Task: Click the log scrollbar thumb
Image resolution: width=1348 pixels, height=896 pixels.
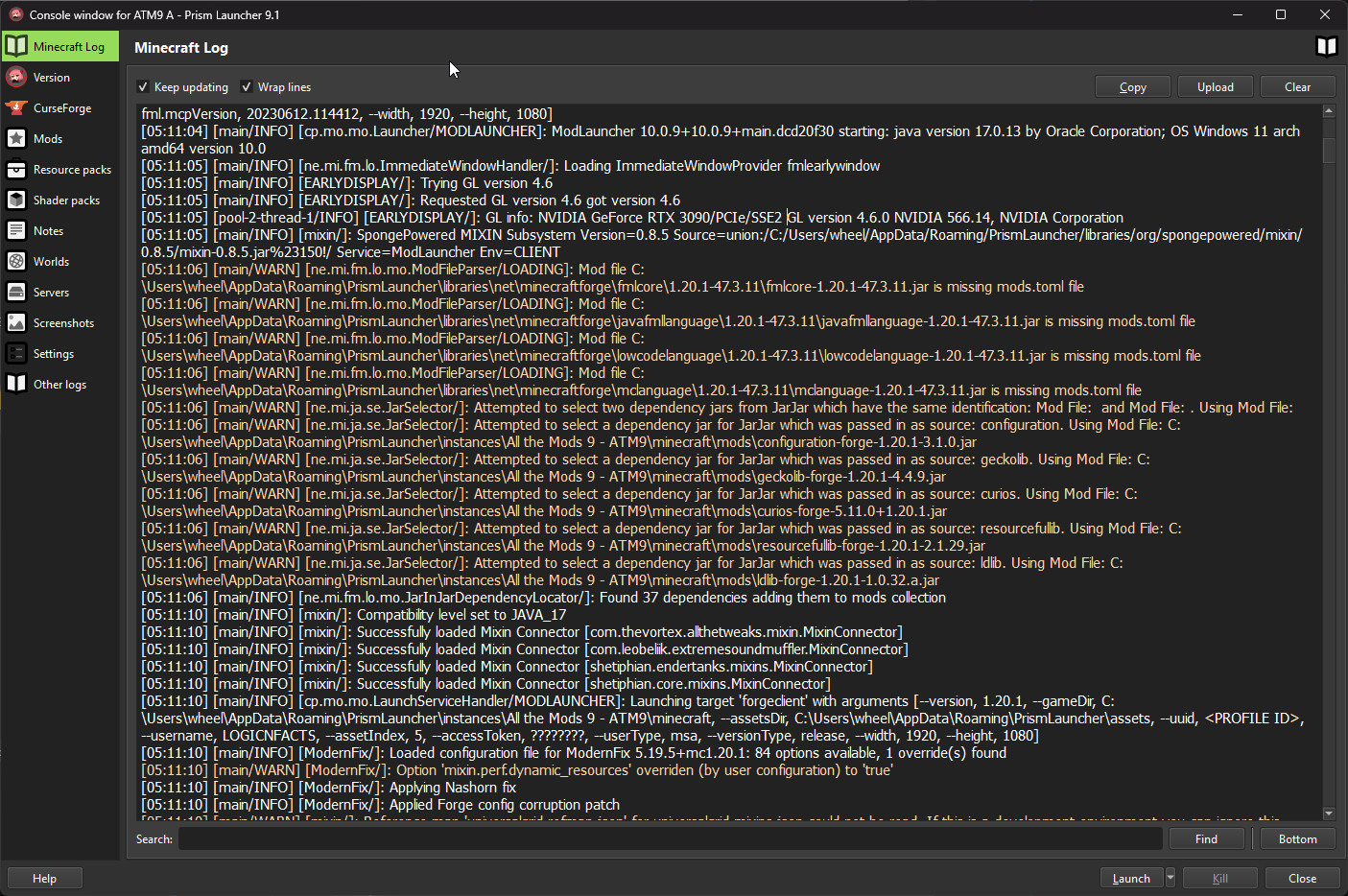Action: tap(1329, 151)
